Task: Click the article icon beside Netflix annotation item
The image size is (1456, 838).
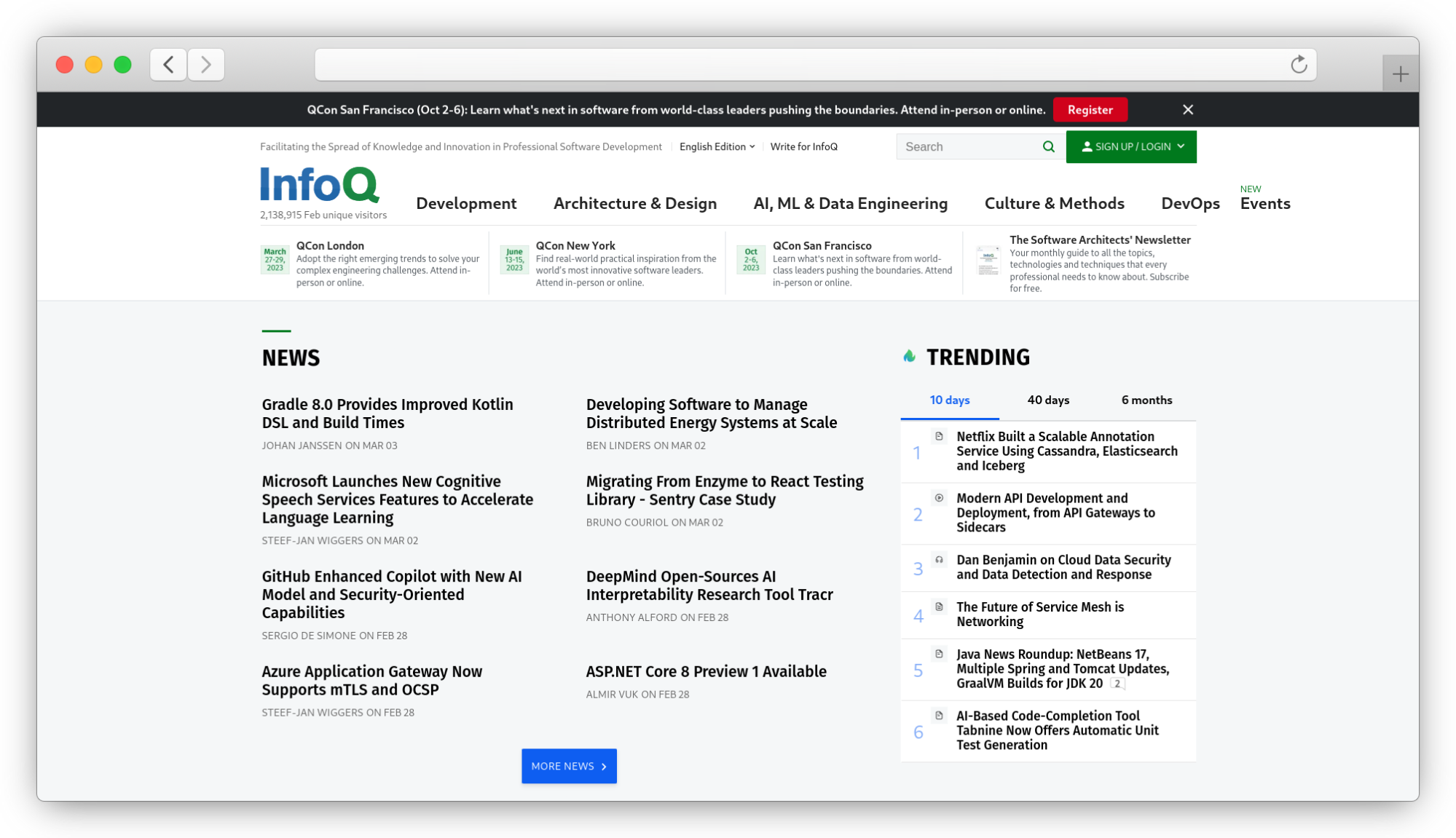Action: [x=939, y=437]
